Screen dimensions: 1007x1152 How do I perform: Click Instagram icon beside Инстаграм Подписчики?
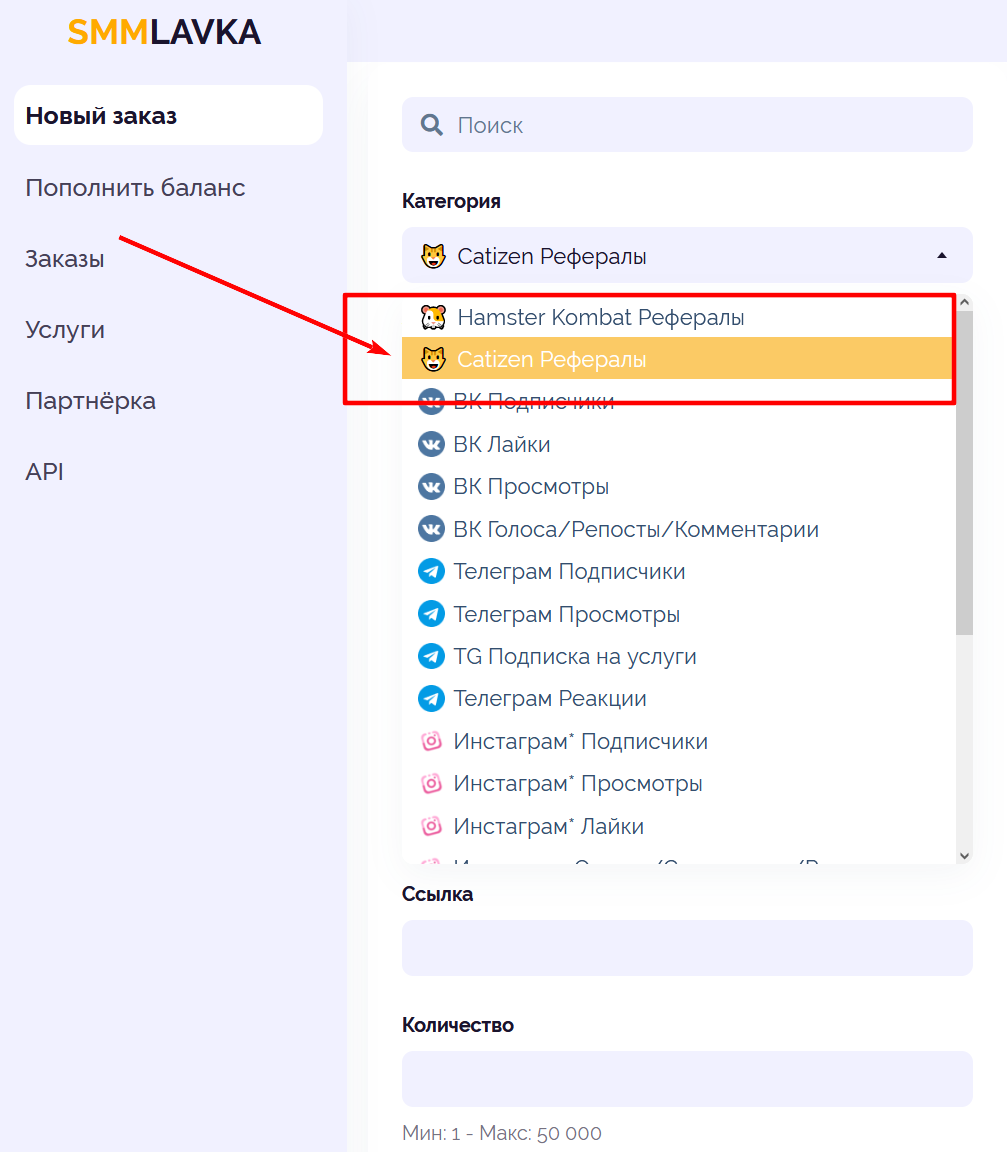click(x=431, y=741)
